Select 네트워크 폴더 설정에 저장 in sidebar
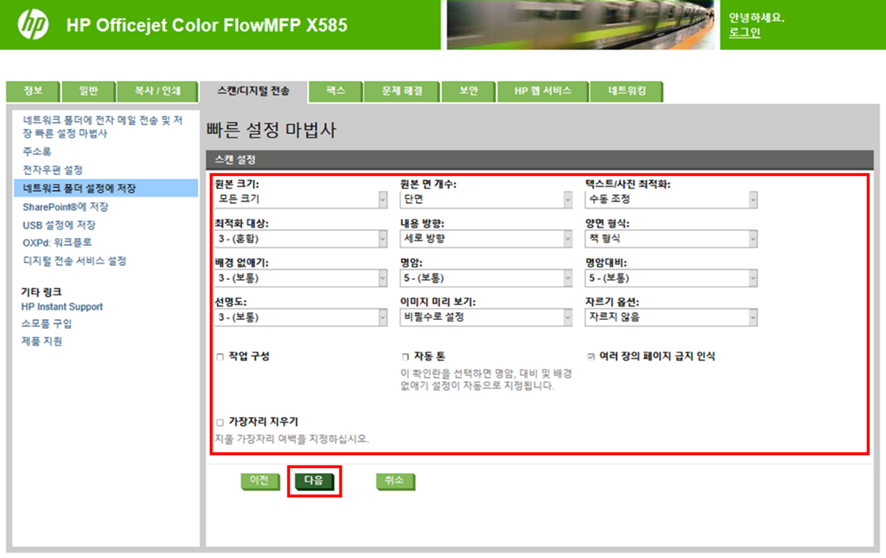The width and height of the screenshot is (886, 558). 106,188
